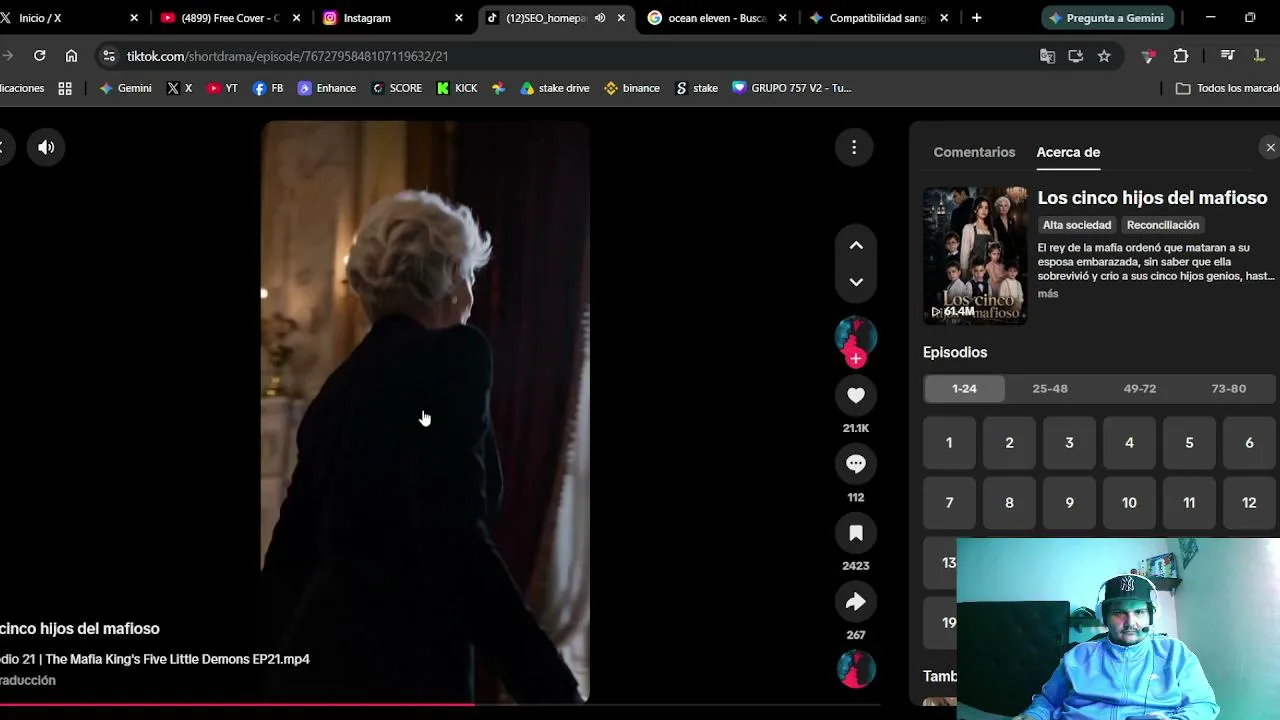Viewport: 1280px width, 720px height.
Task: Open comments via the speech bubble icon
Action: 856,464
